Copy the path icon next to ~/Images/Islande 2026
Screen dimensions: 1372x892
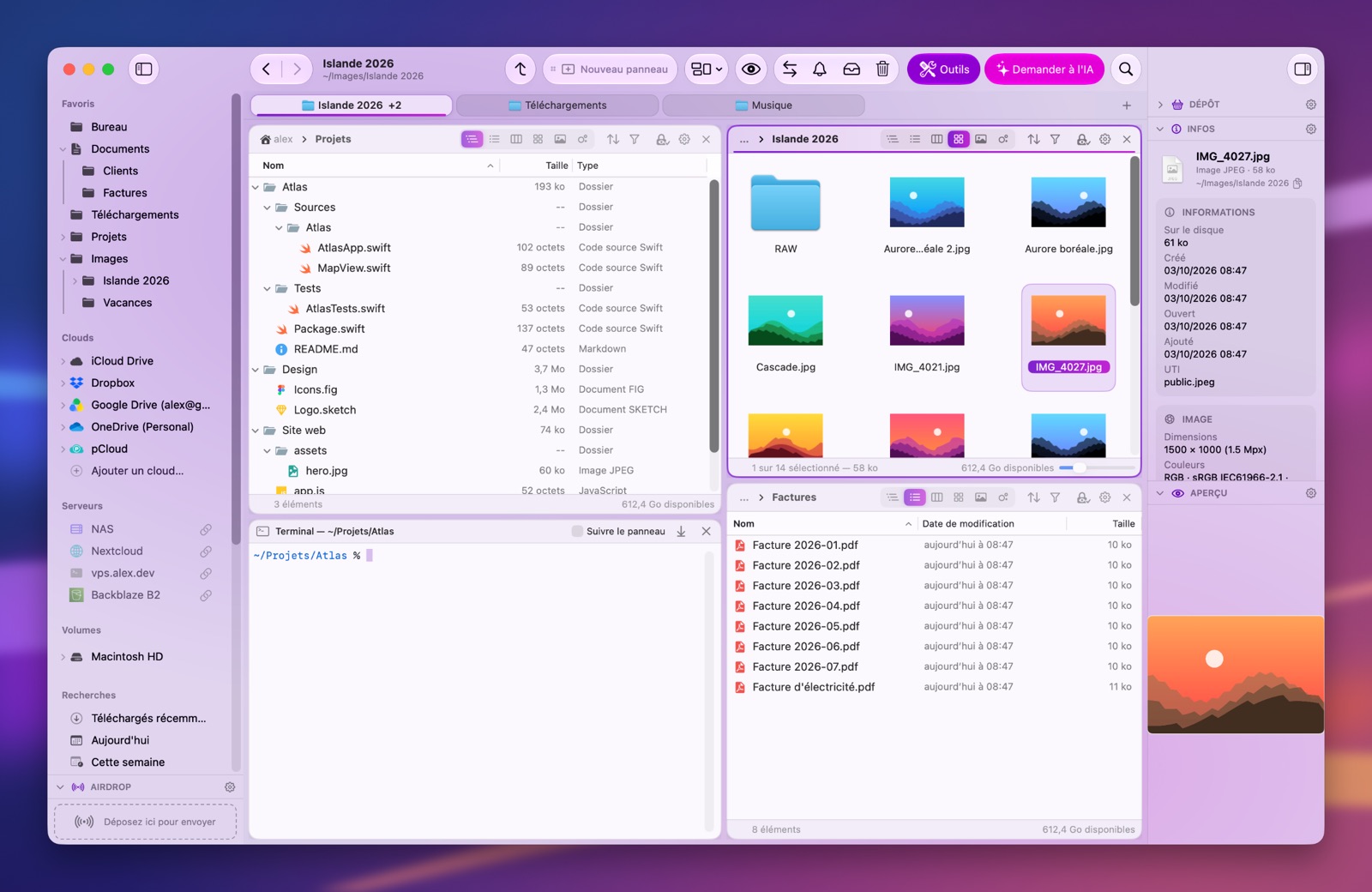pyautogui.click(x=1298, y=184)
